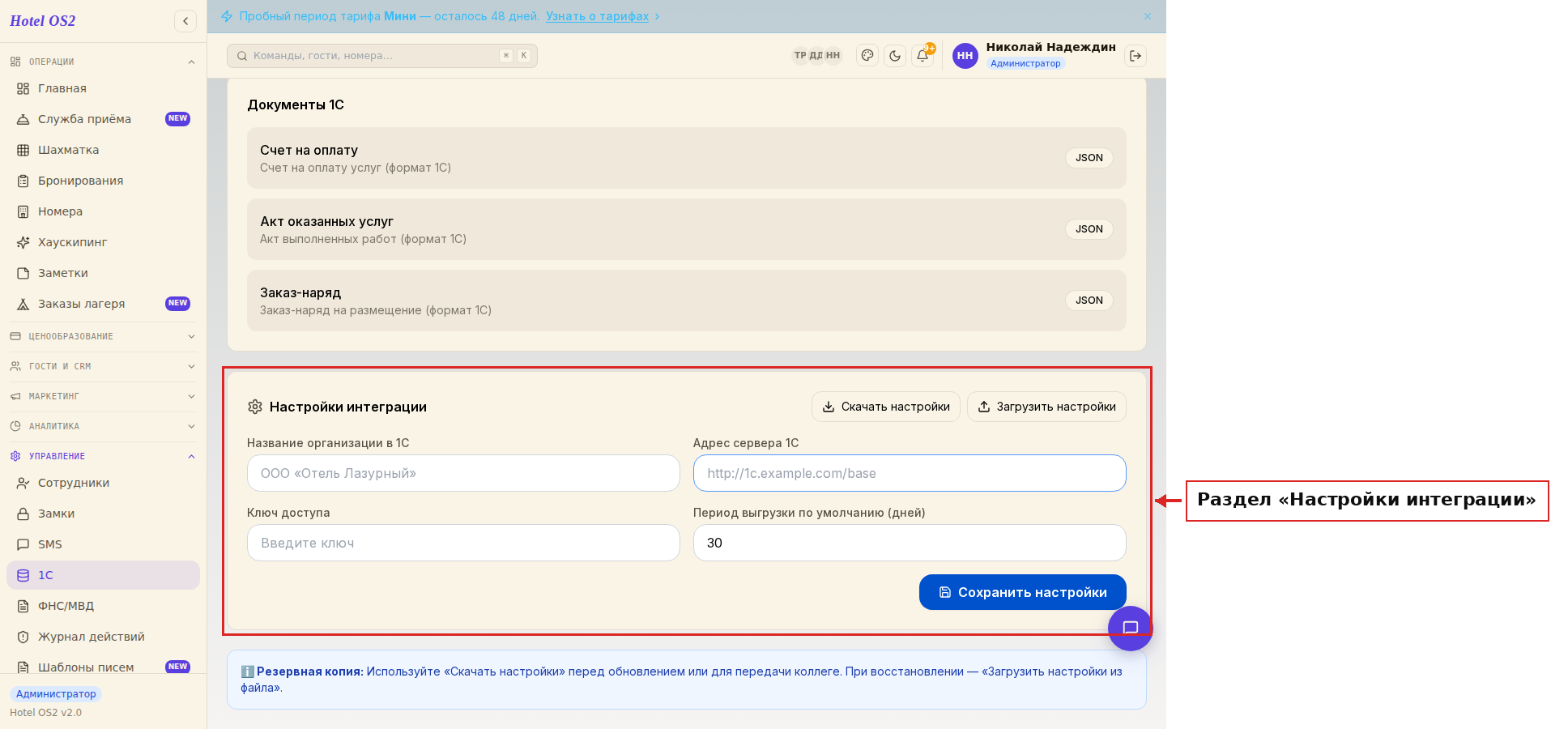
Task: Focus the command search field
Action: point(382,55)
